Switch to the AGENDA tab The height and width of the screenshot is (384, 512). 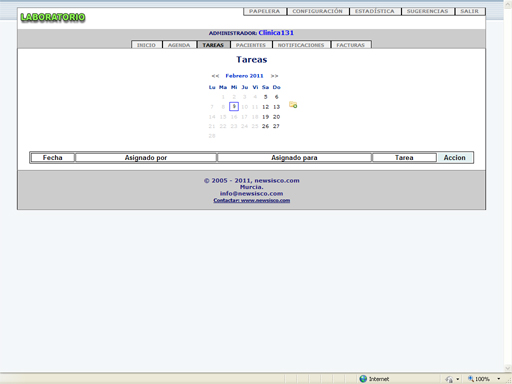point(179,45)
